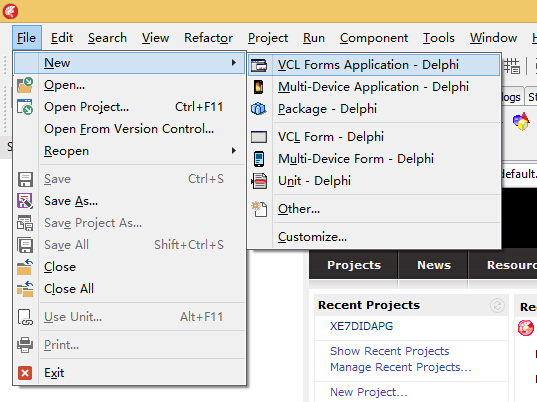Click the grid toolbar icon behind the submenu
The width and height of the screenshot is (537, 402).
pos(511,65)
